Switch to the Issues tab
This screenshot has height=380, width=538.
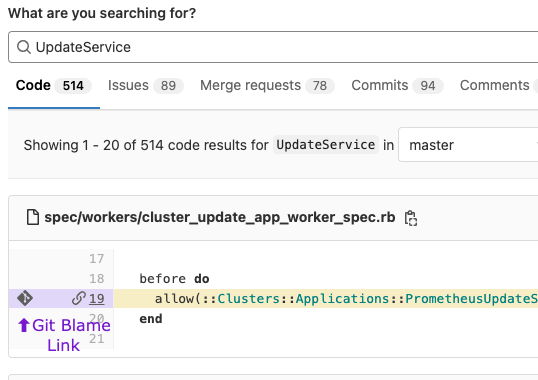(x=145, y=85)
